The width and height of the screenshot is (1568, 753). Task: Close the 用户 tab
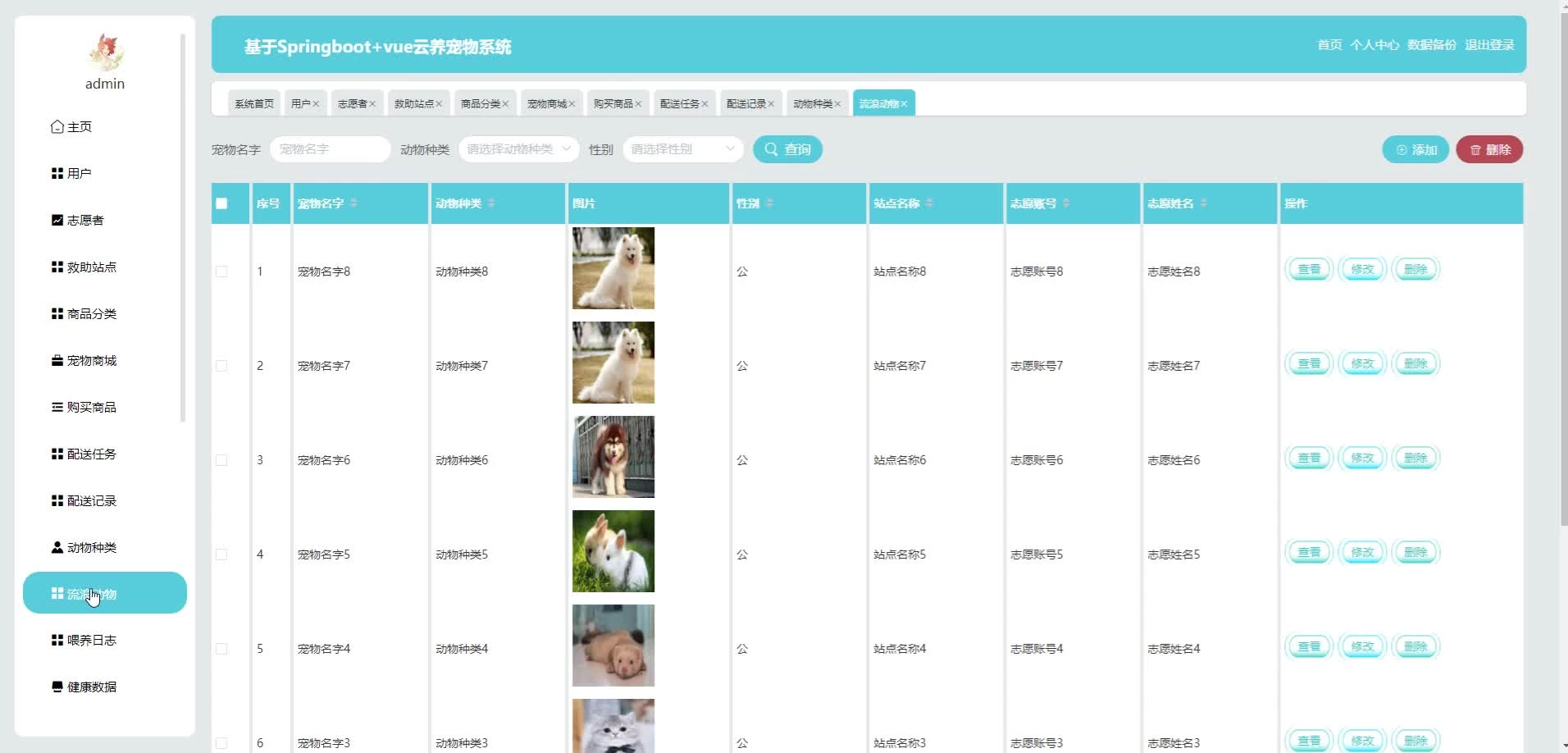click(x=316, y=104)
